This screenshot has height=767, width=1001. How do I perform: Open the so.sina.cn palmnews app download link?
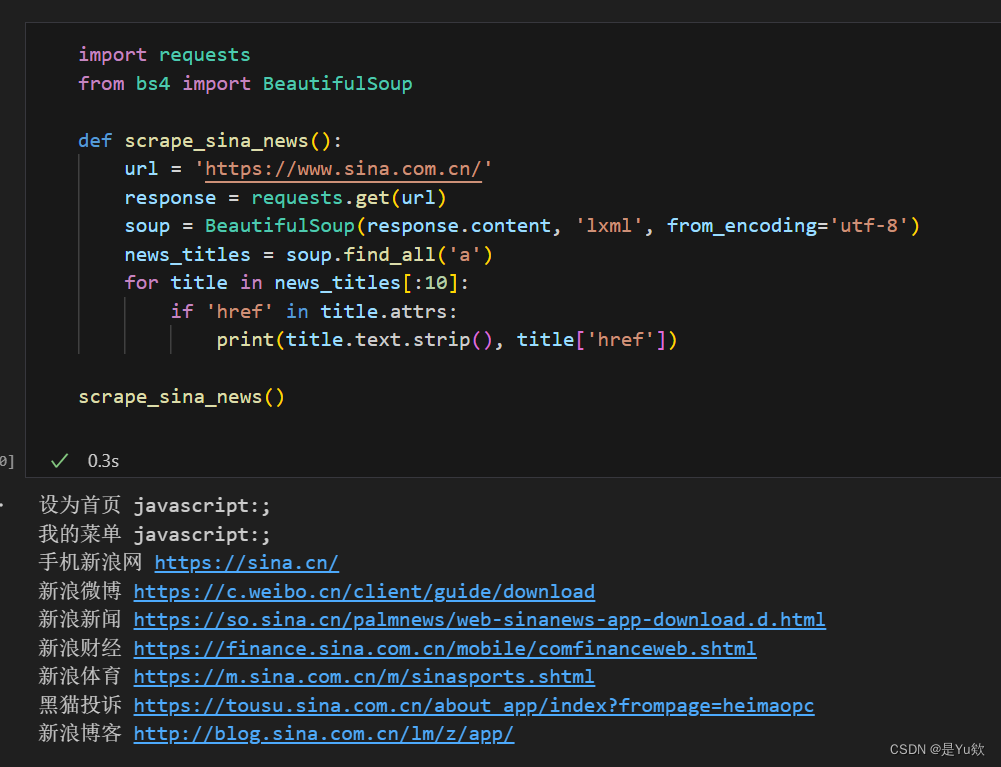point(479,619)
